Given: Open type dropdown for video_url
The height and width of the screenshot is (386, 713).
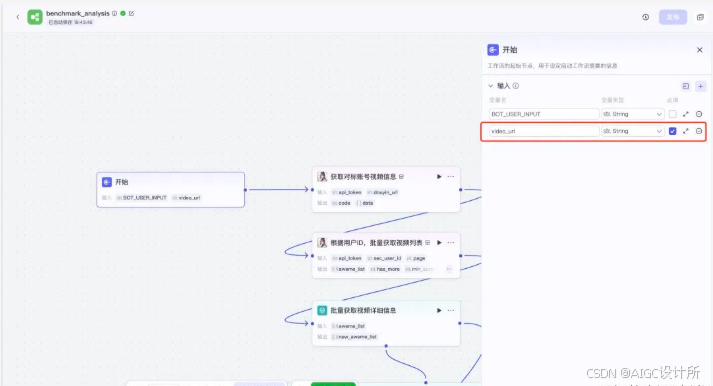Looking at the screenshot, I should 633,131.
